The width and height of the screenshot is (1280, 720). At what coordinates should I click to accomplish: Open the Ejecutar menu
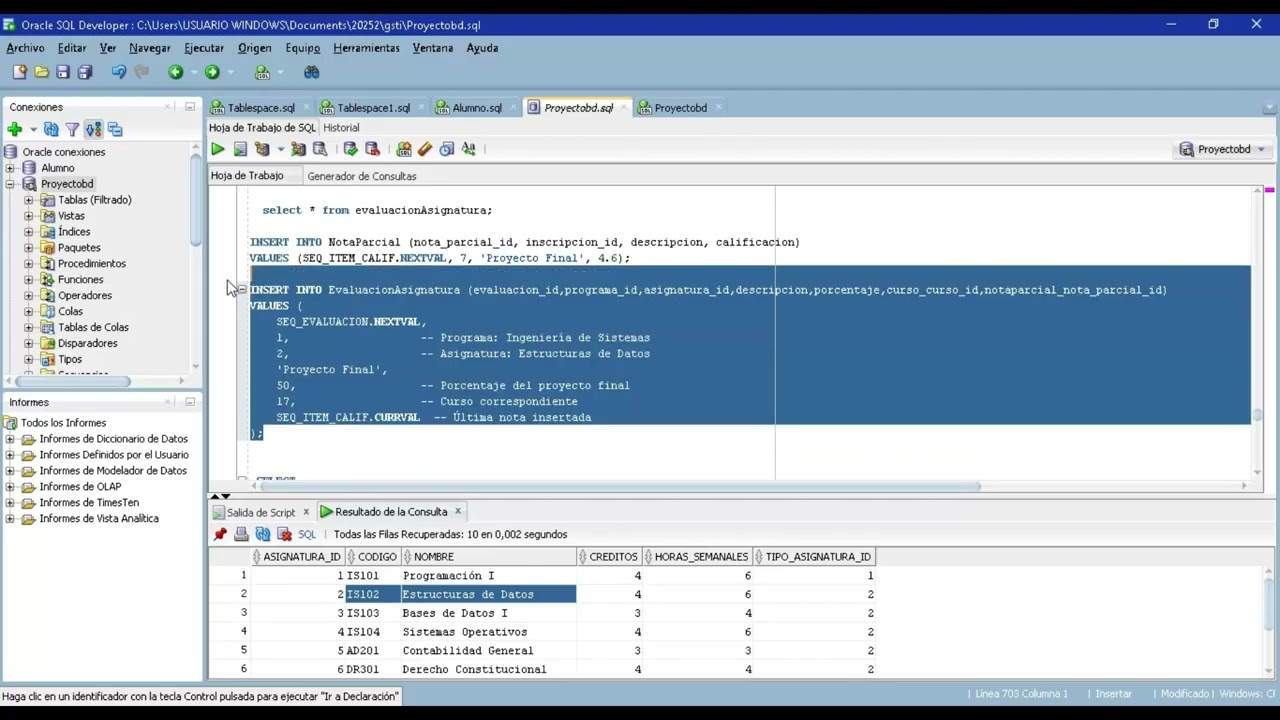[204, 48]
